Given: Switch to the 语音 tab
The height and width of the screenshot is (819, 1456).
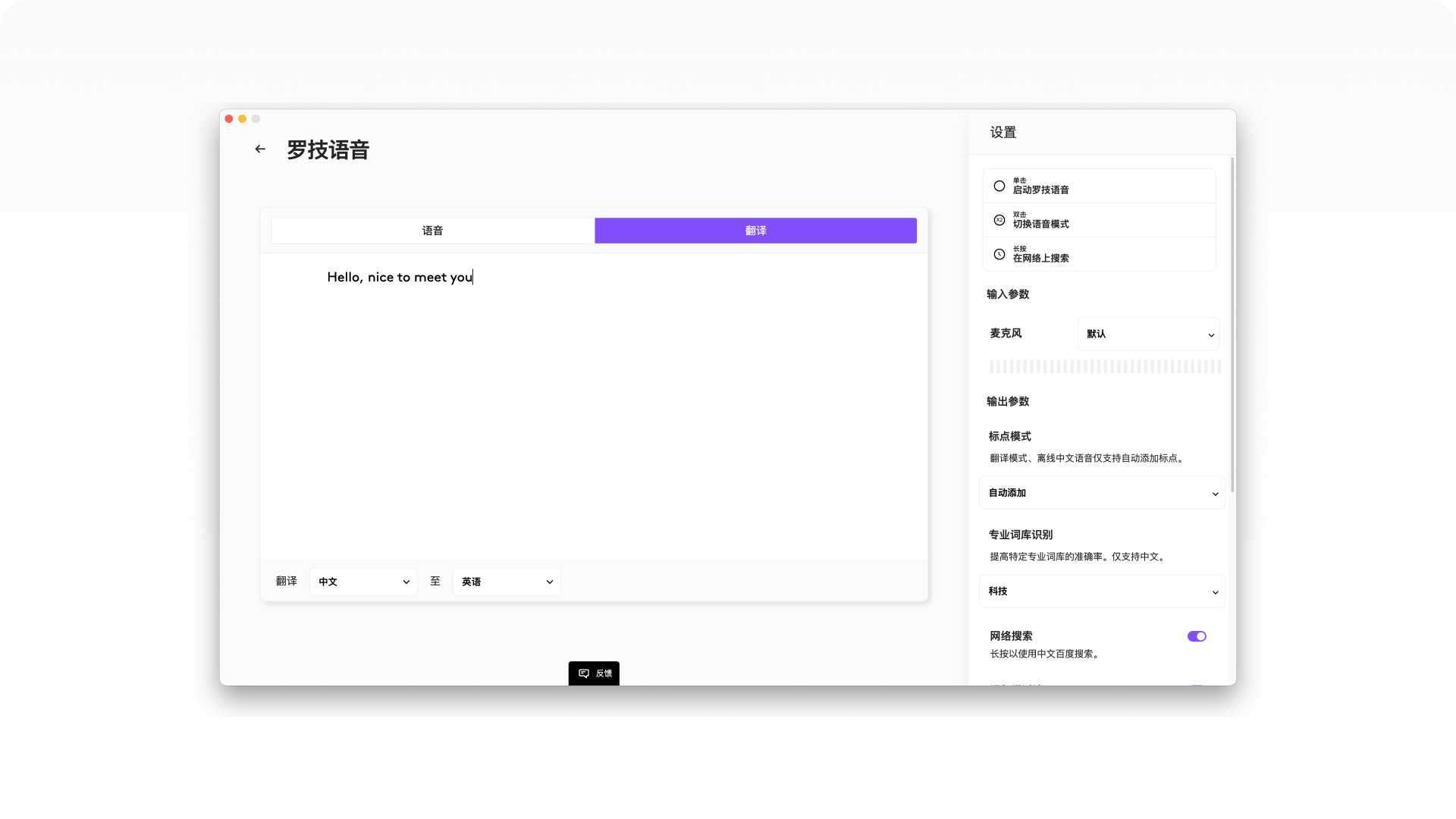Looking at the screenshot, I should click(x=432, y=231).
